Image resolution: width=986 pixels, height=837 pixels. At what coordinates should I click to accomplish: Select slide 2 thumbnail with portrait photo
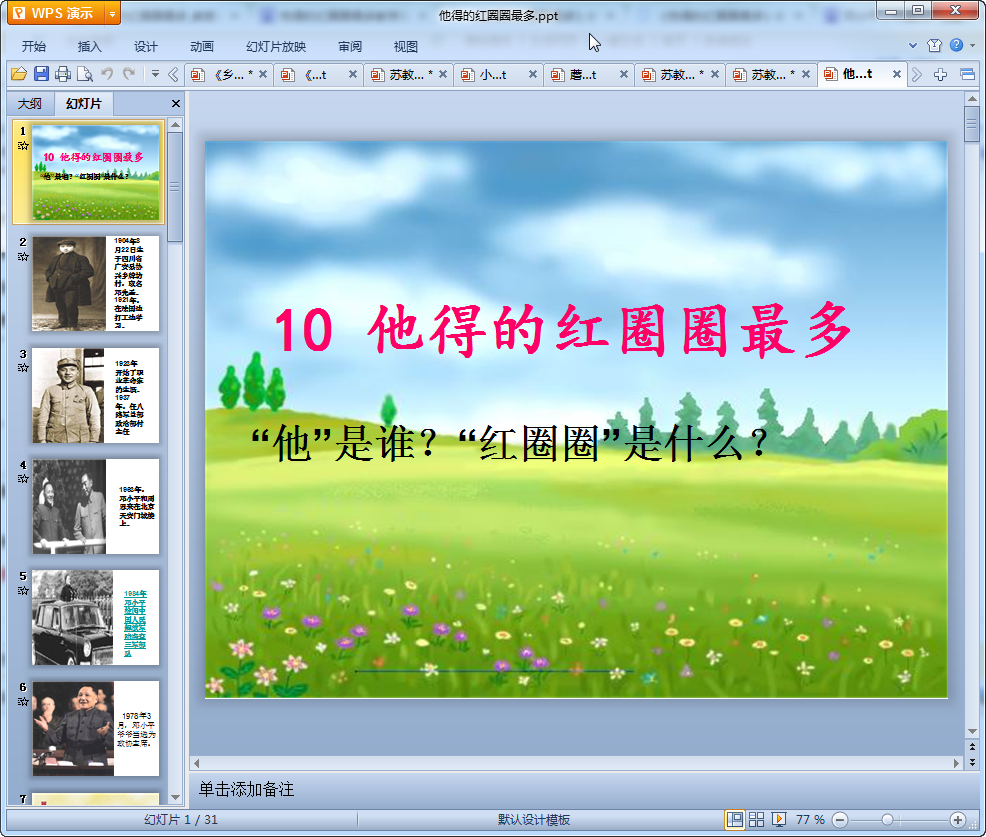click(96, 284)
